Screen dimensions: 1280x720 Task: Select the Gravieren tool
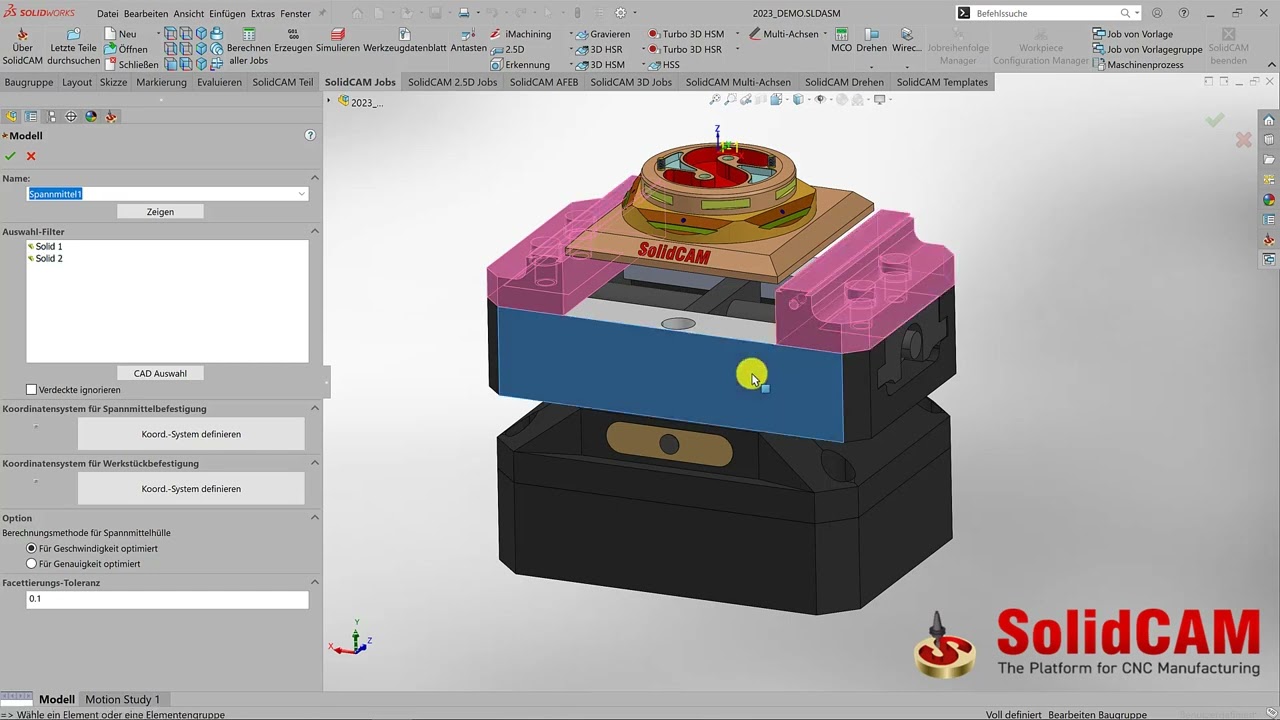pos(603,34)
